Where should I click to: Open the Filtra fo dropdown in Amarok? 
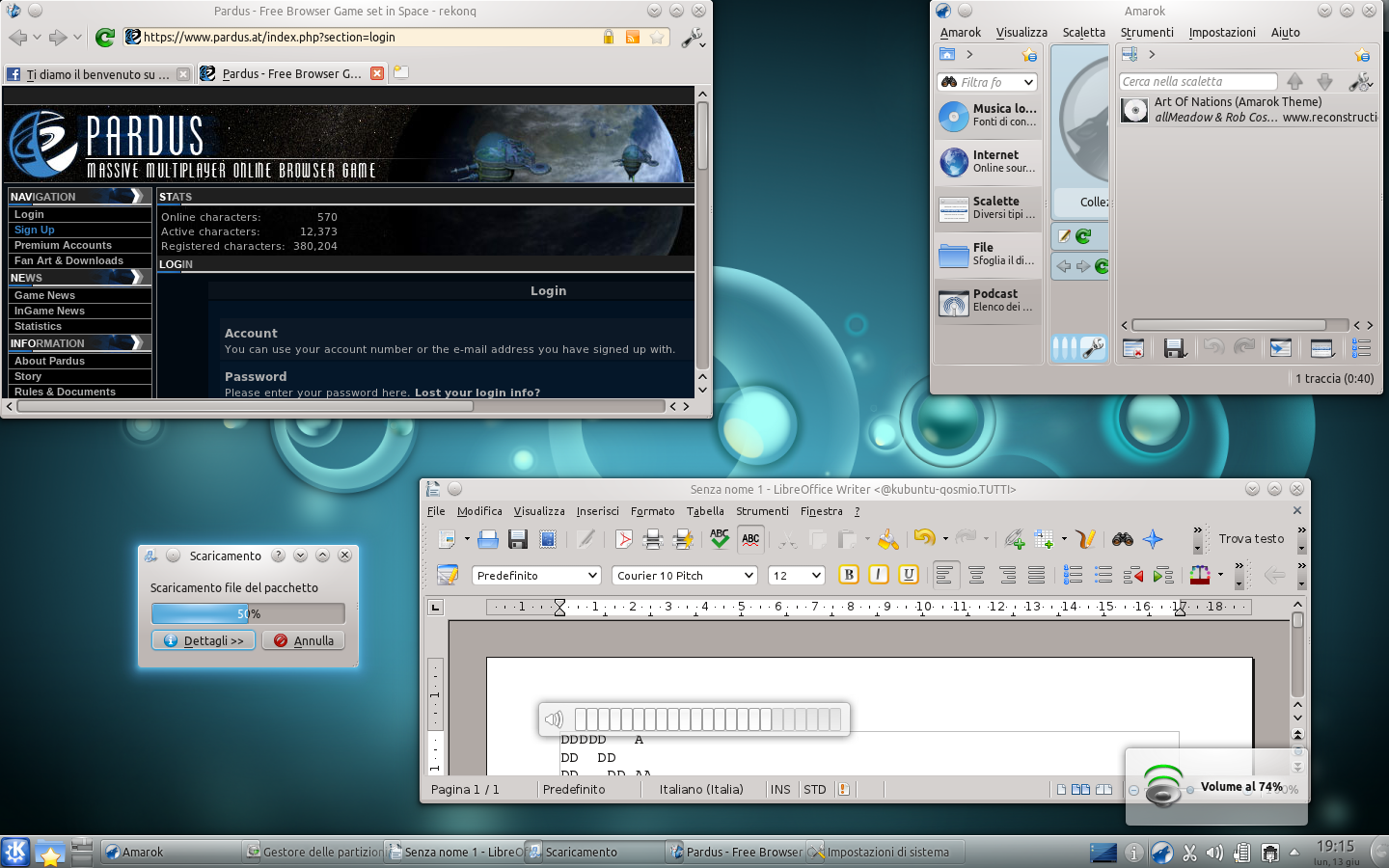(1029, 82)
